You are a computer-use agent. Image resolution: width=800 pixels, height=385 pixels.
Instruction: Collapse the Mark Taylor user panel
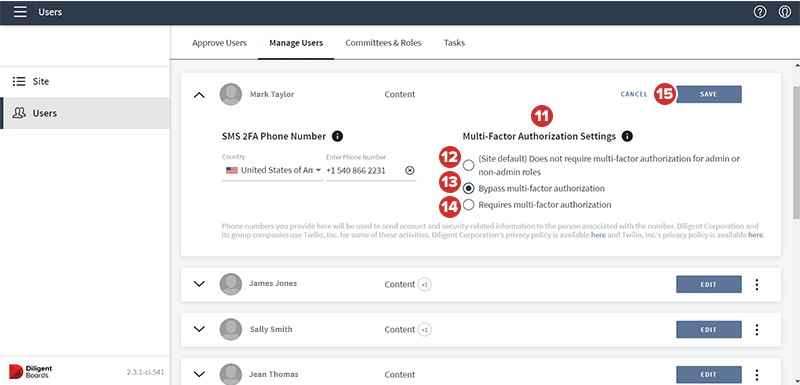(199, 95)
